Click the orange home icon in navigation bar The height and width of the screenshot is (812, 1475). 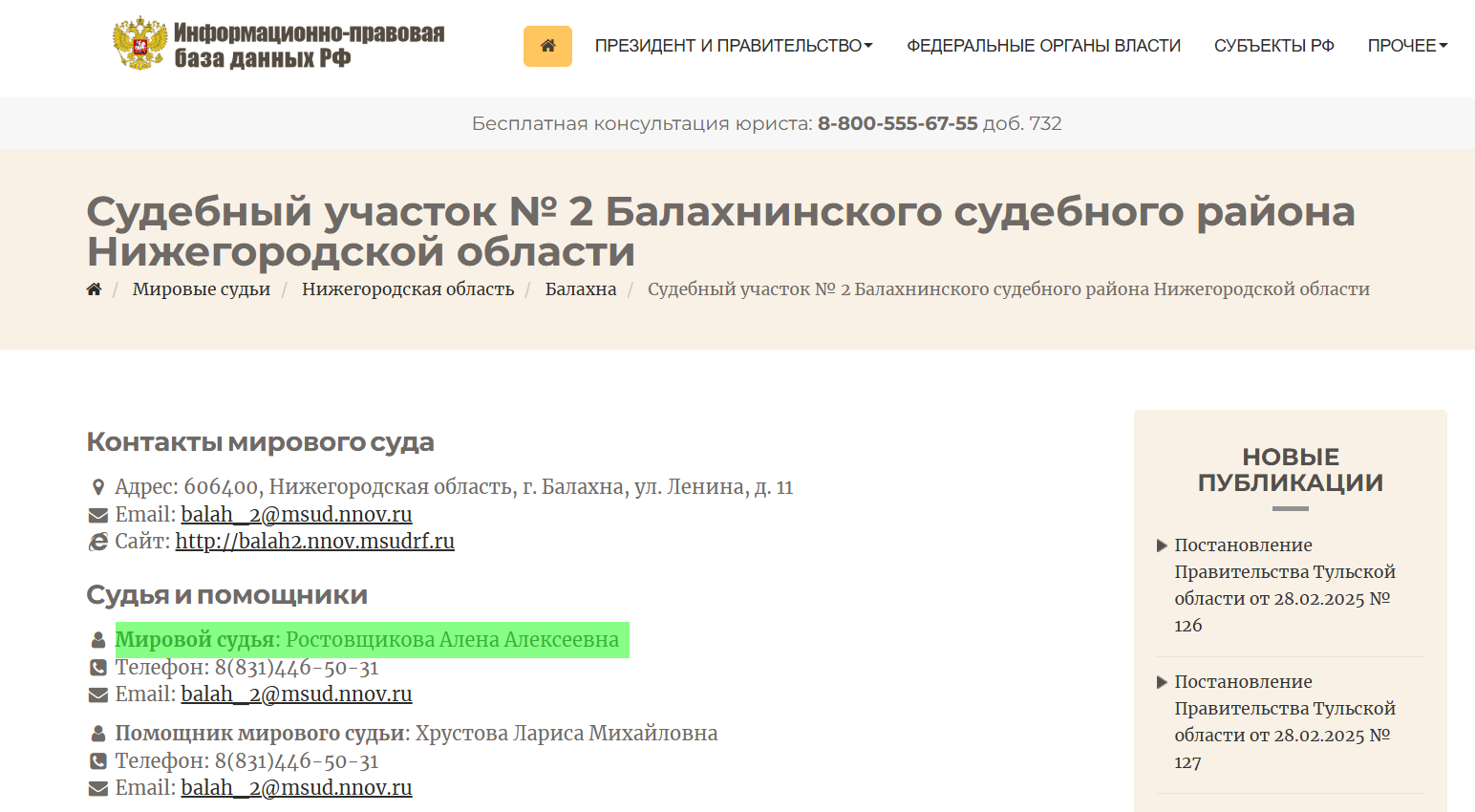point(546,45)
